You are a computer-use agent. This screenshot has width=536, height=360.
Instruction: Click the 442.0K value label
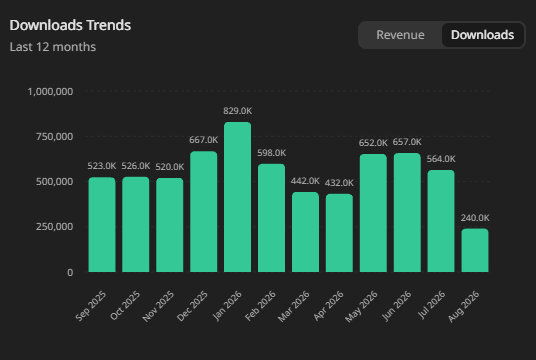tap(305, 181)
